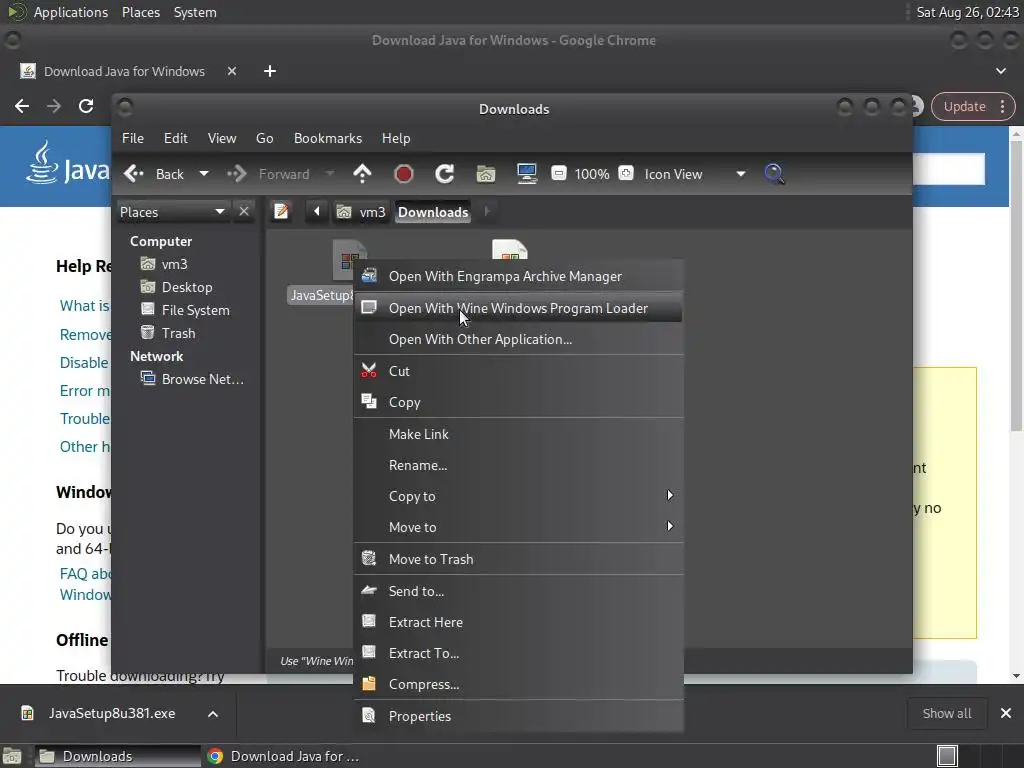Open the Places menu in top panel
This screenshot has height=768, width=1024.
pos(140,12)
